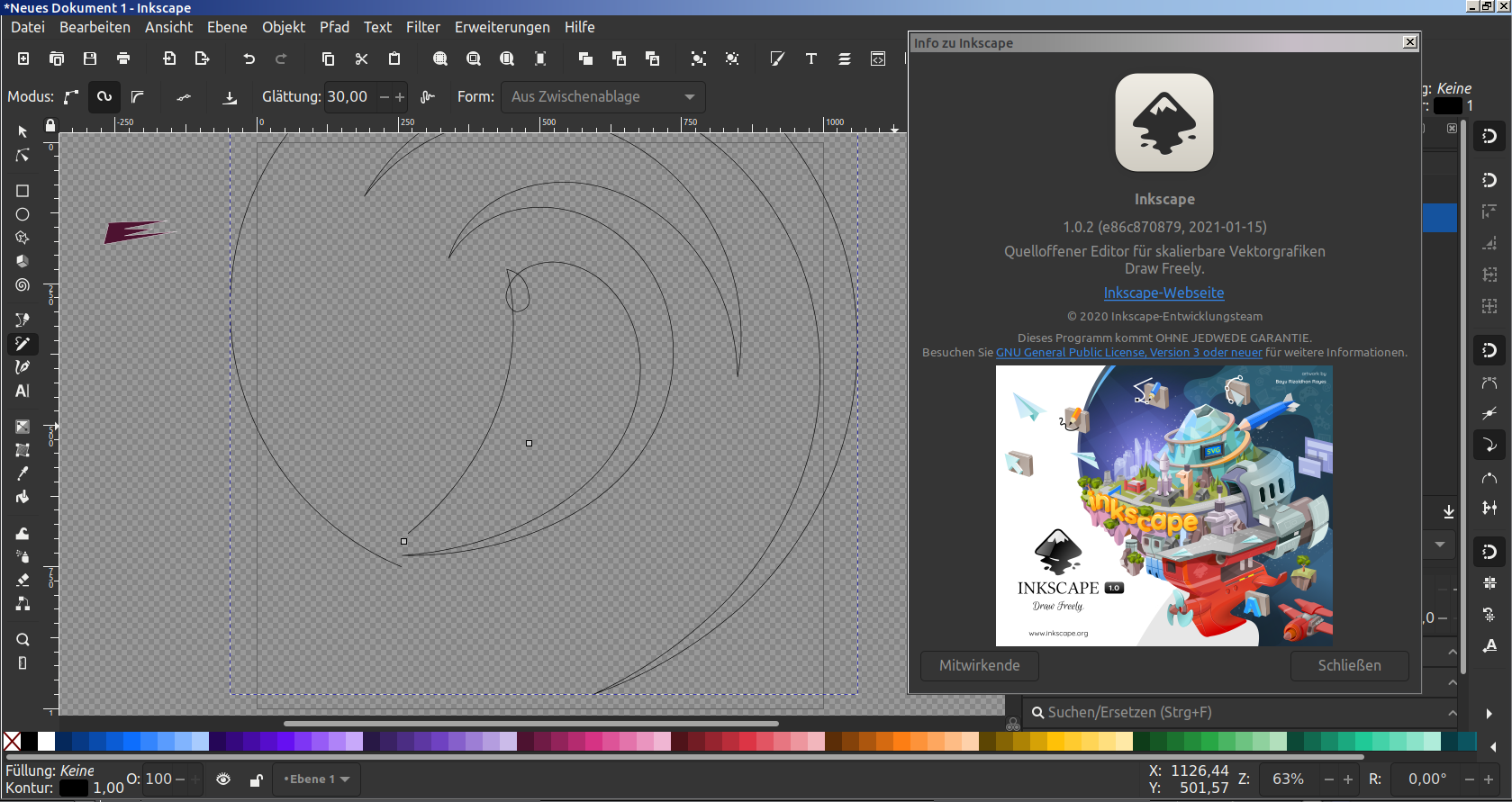Select the Text tool in toolbox
Viewport: 1512px width, 802px height.
(x=23, y=391)
